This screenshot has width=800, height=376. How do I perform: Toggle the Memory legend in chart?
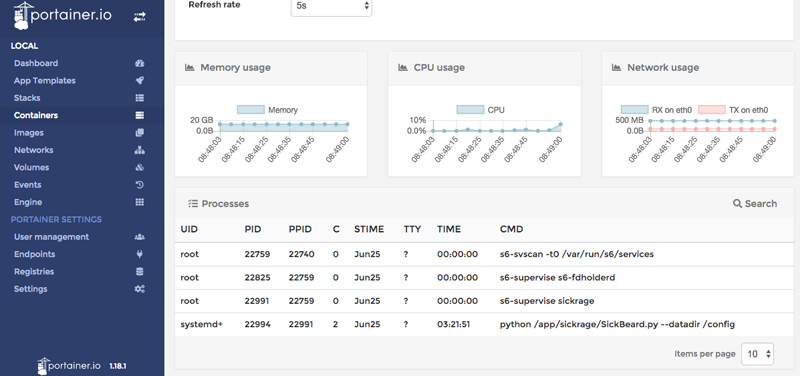tap(267, 110)
